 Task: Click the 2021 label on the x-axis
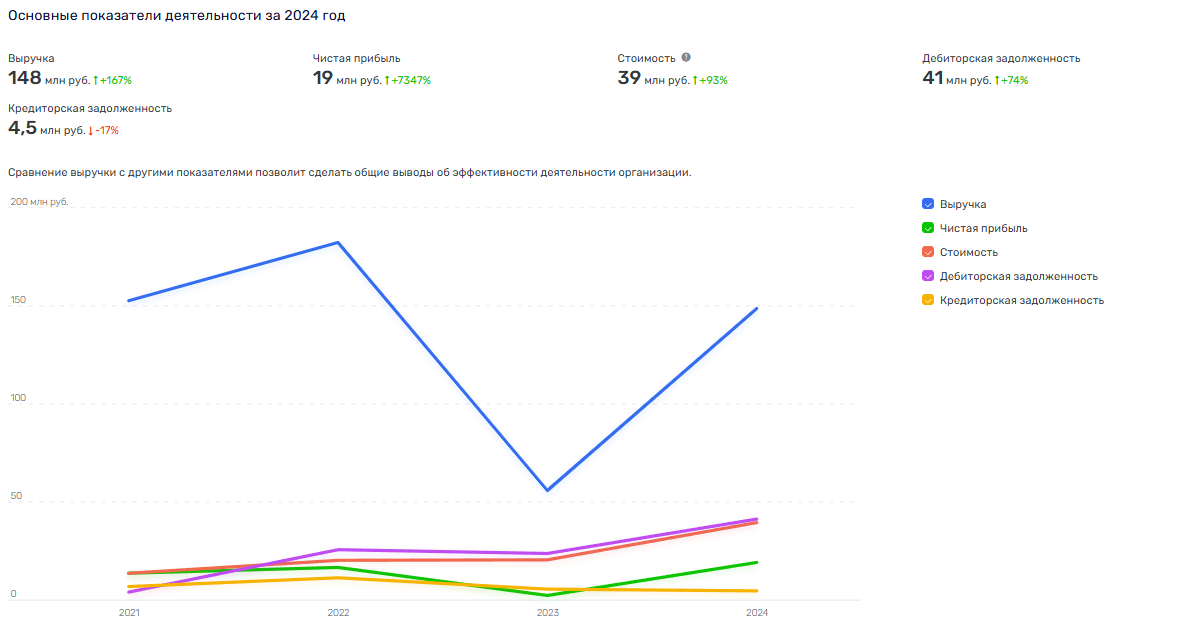[x=129, y=612]
